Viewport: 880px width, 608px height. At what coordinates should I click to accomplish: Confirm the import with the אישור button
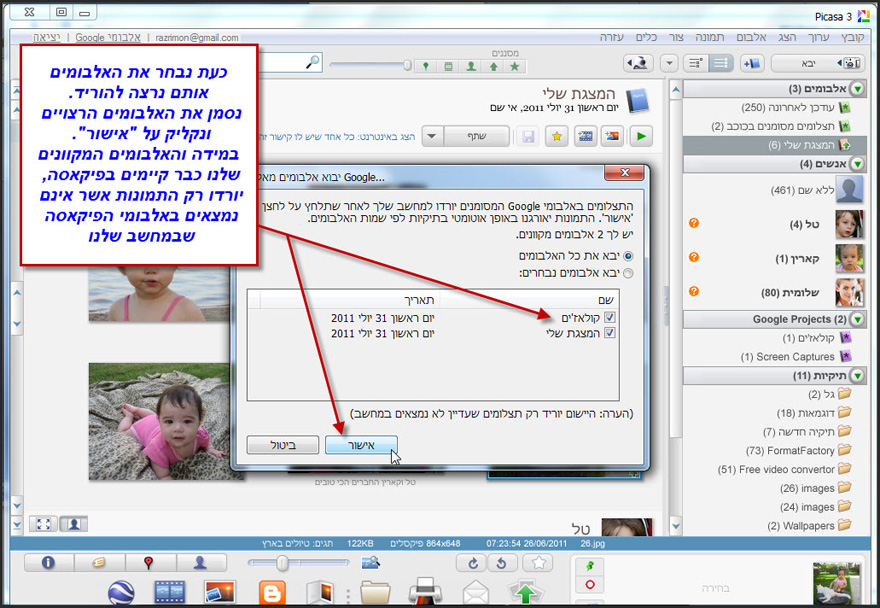point(361,445)
